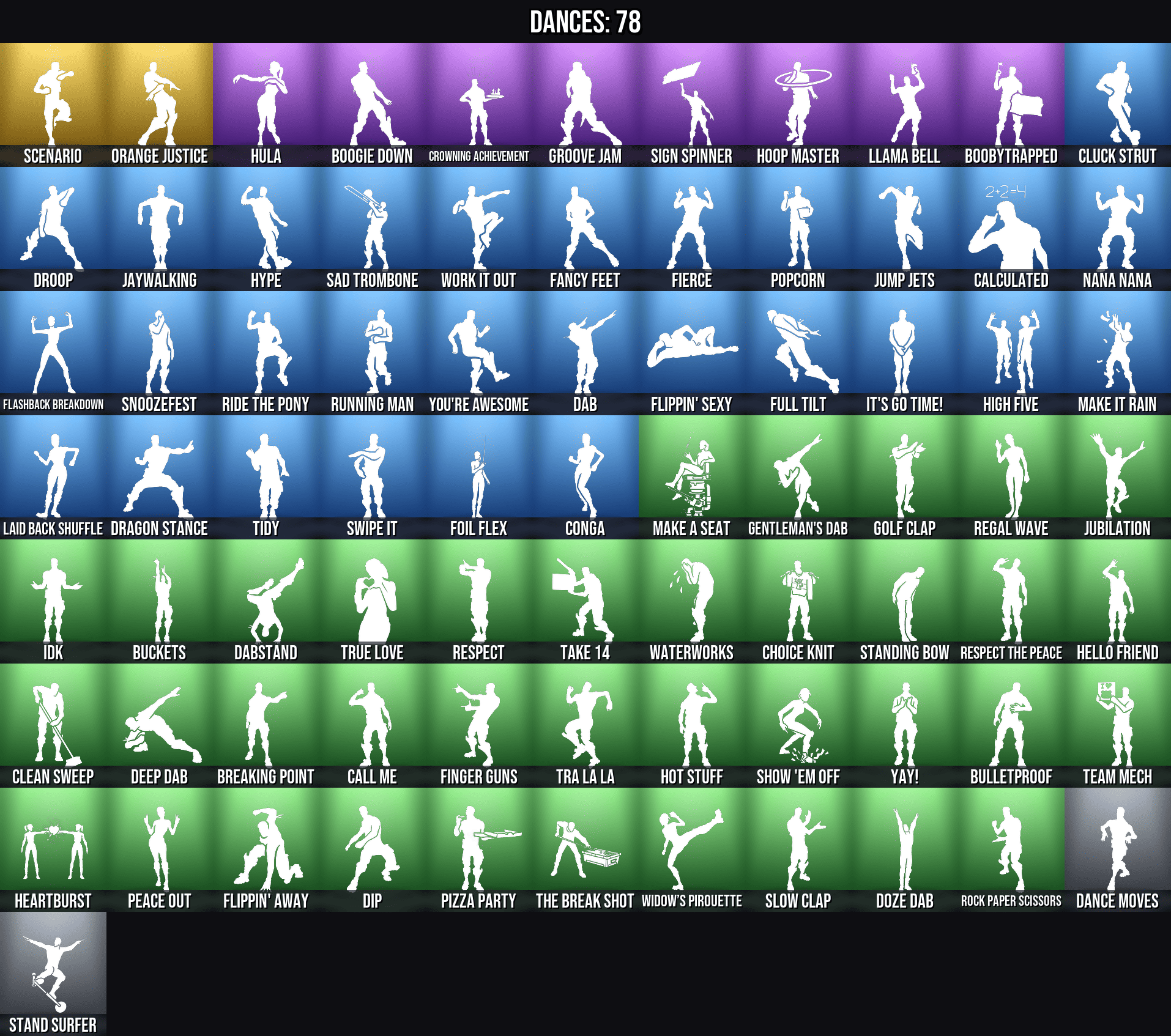The height and width of the screenshot is (1036, 1171).
Task: Select the High Five emote tile
Action: 1011,352
